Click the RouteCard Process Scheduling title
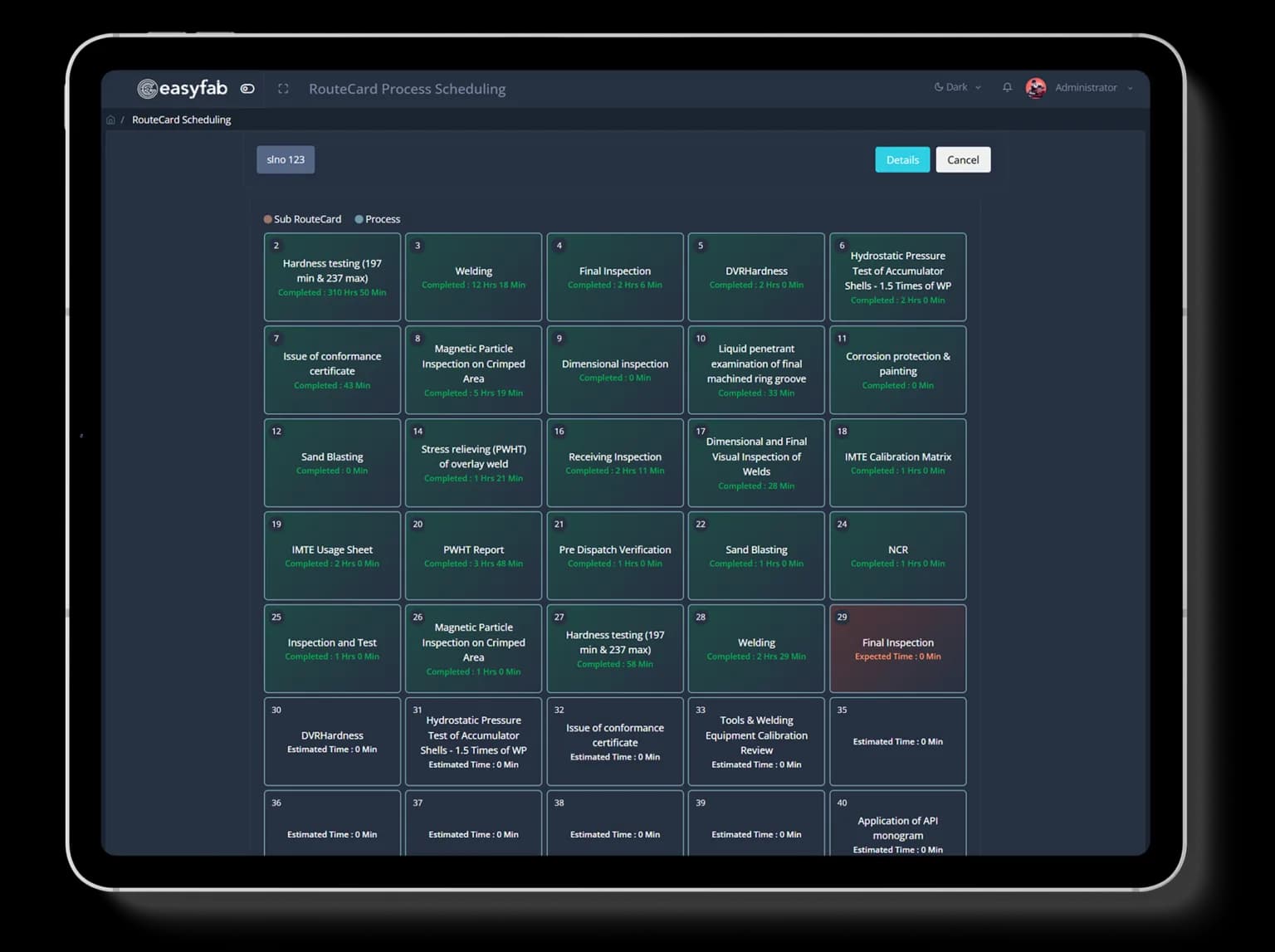The image size is (1275, 952). pos(407,89)
